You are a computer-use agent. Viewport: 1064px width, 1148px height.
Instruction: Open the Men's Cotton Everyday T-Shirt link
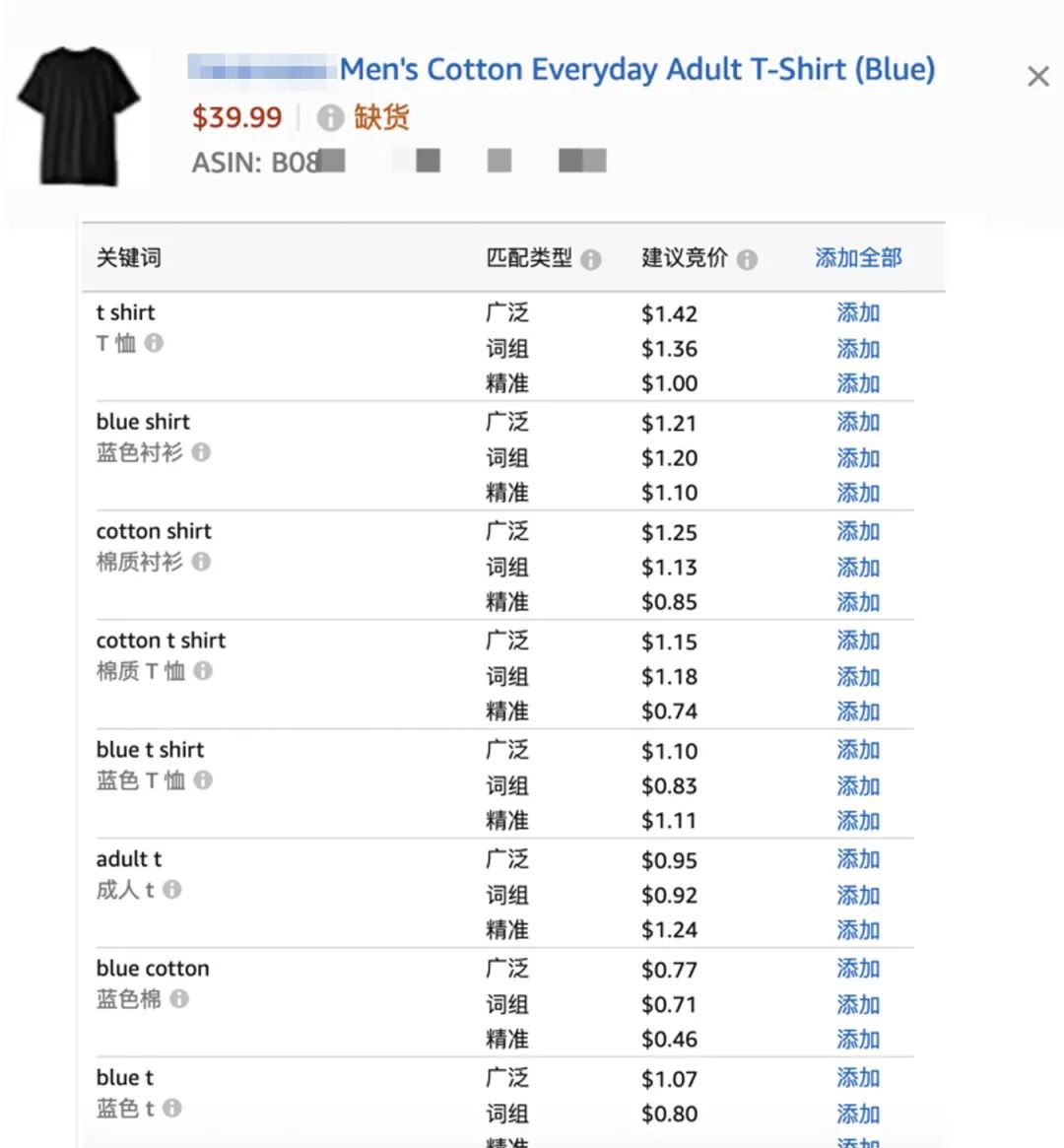pyautogui.click(x=637, y=70)
